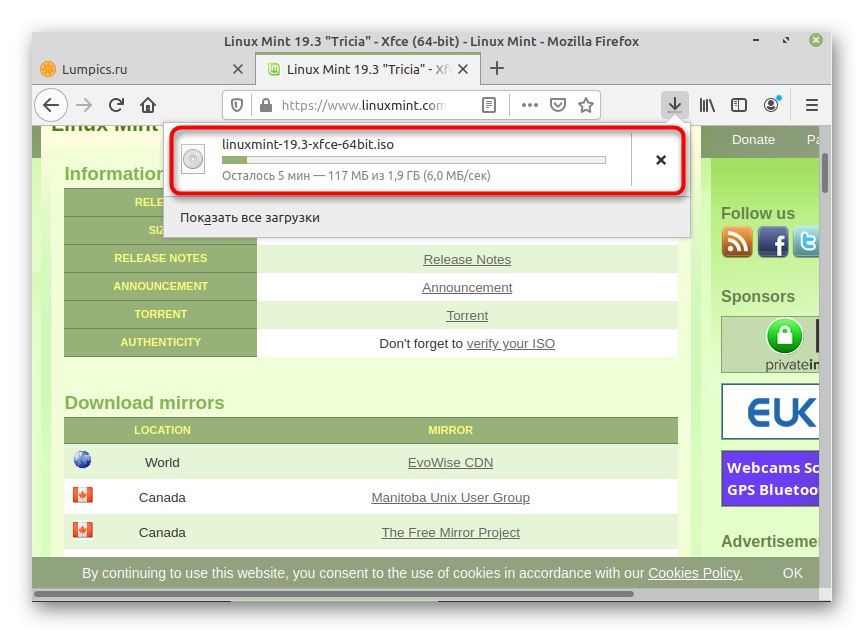Reload the current page

[116, 105]
